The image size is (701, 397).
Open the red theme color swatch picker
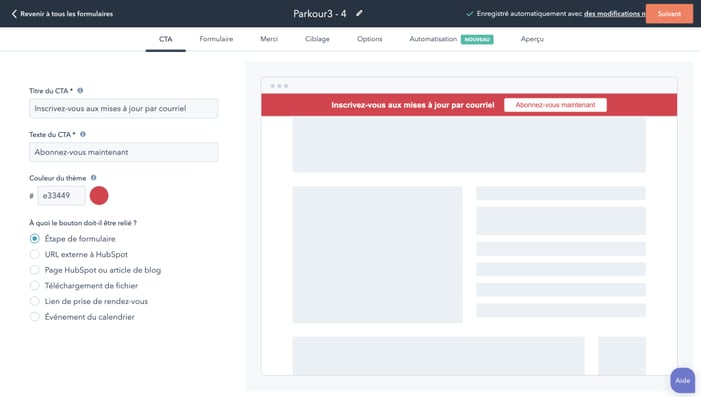coord(99,196)
